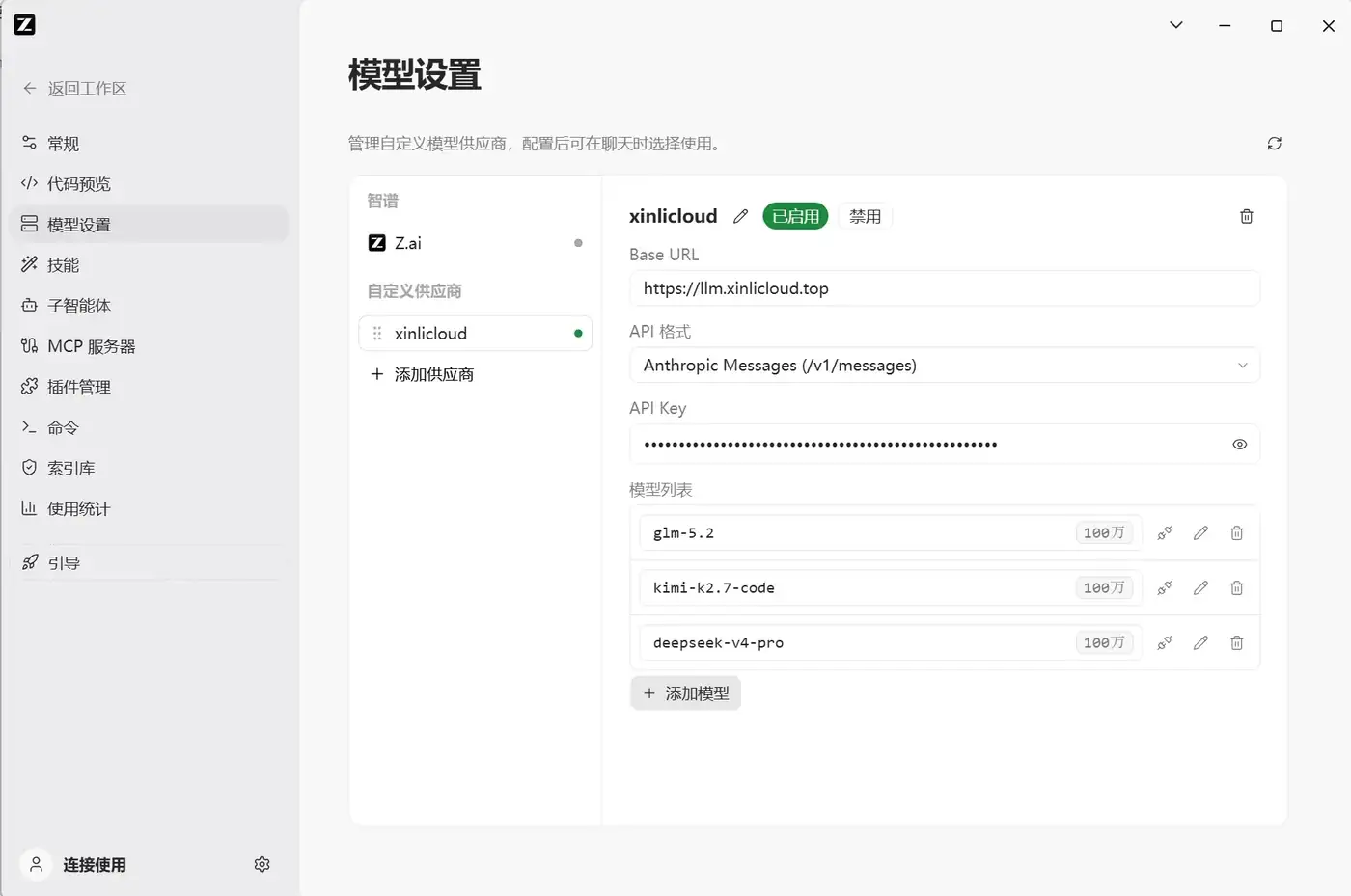Click the 智谱 group label
Viewport: 1351px width, 896px height.
click(x=383, y=201)
